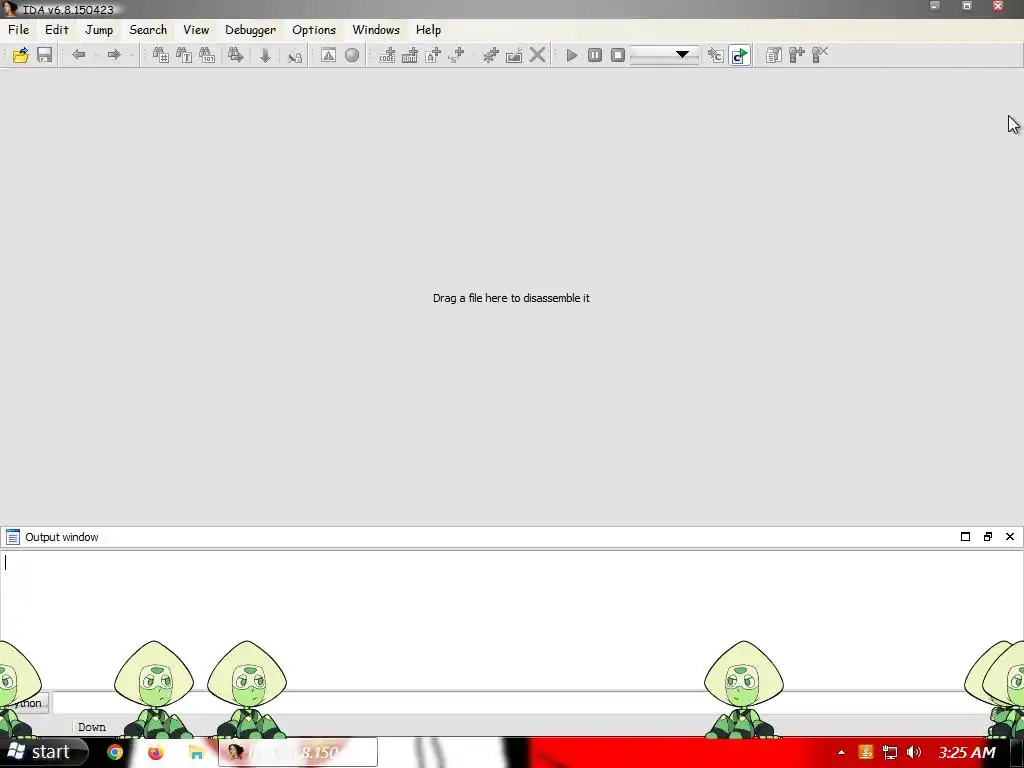Open the Options menu
The image size is (1024, 768).
pyautogui.click(x=314, y=30)
